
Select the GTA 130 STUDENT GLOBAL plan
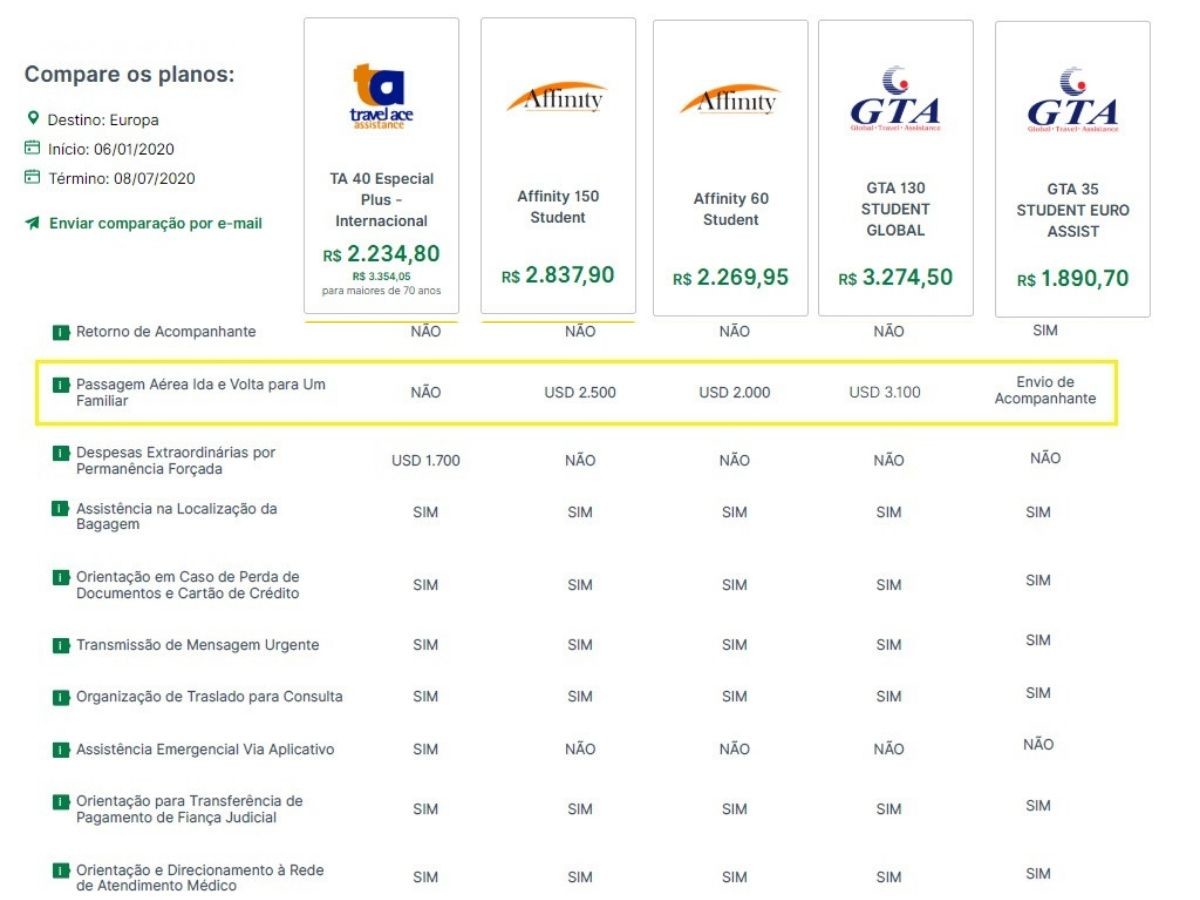click(895, 209)
